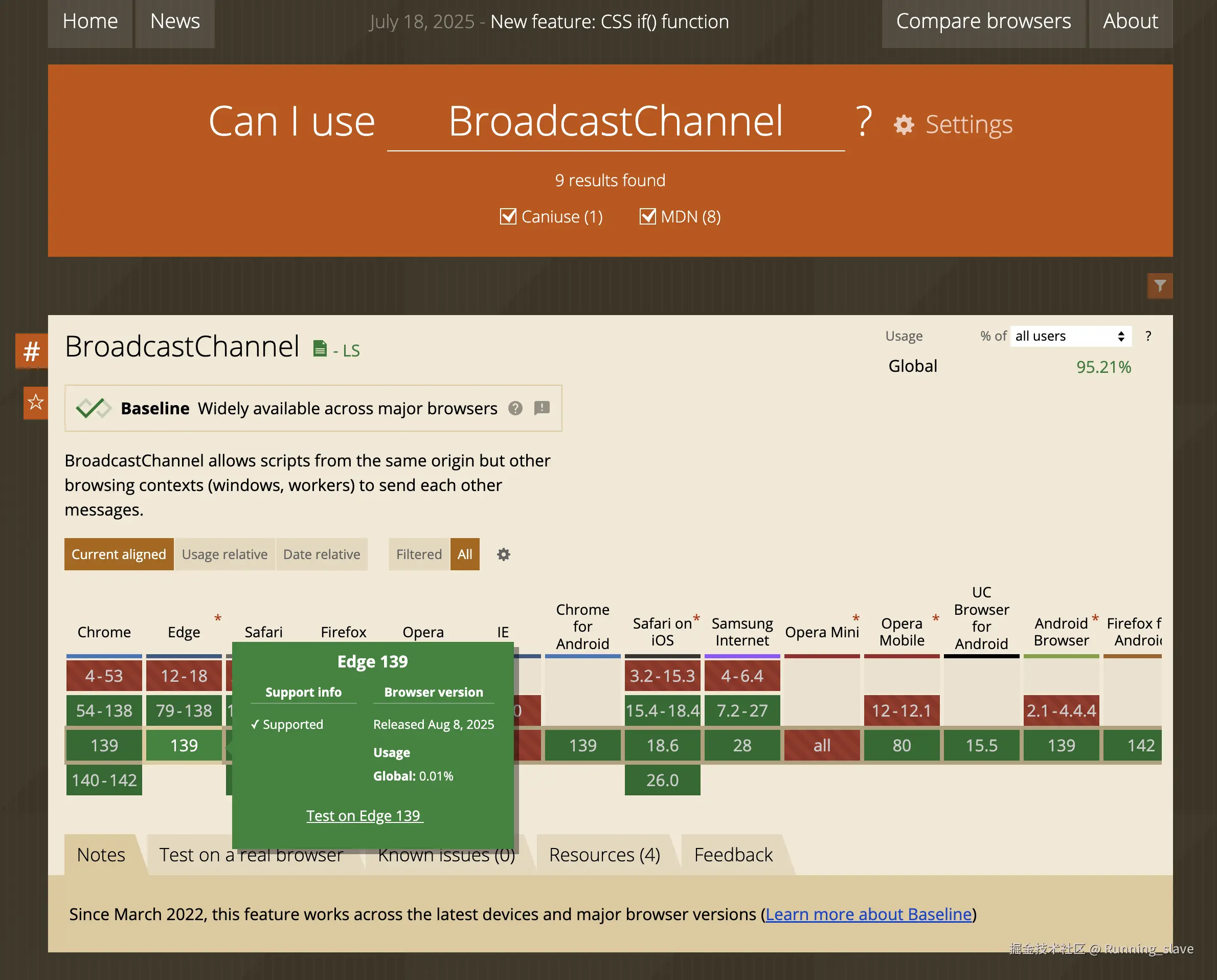Click the BroadcastChannel feature title
1217x980 pixels.
click(x=182, y=346)
